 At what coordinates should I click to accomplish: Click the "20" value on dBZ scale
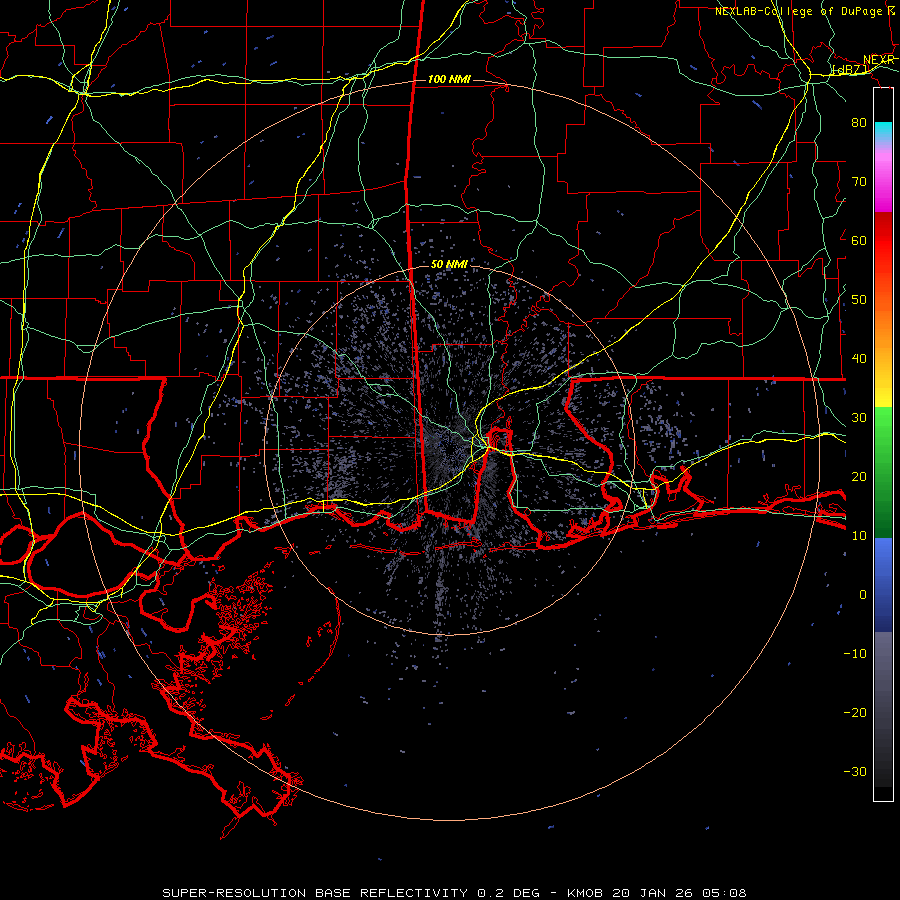(x=859, y=476)
